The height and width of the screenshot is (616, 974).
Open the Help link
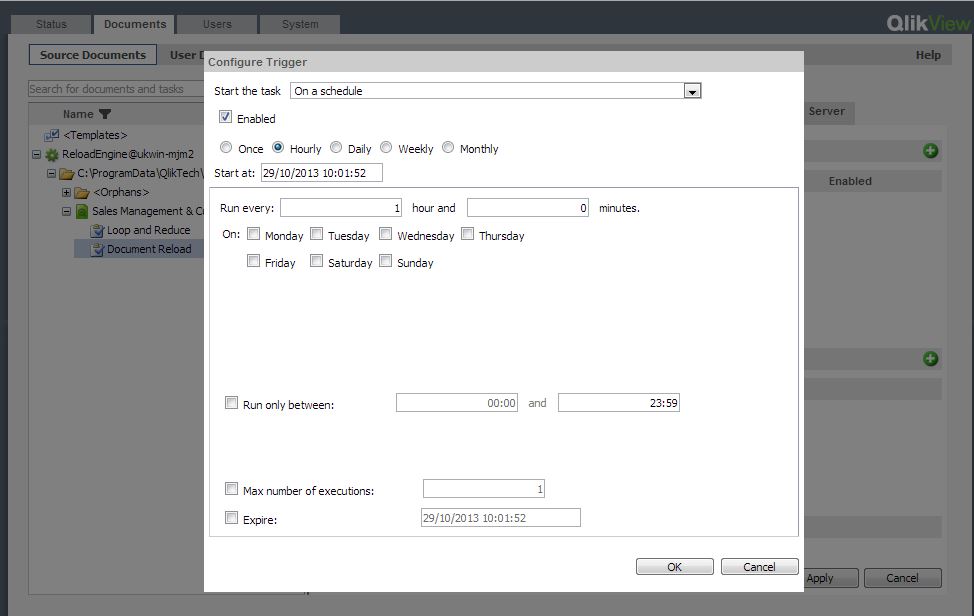tap(928, 55)
